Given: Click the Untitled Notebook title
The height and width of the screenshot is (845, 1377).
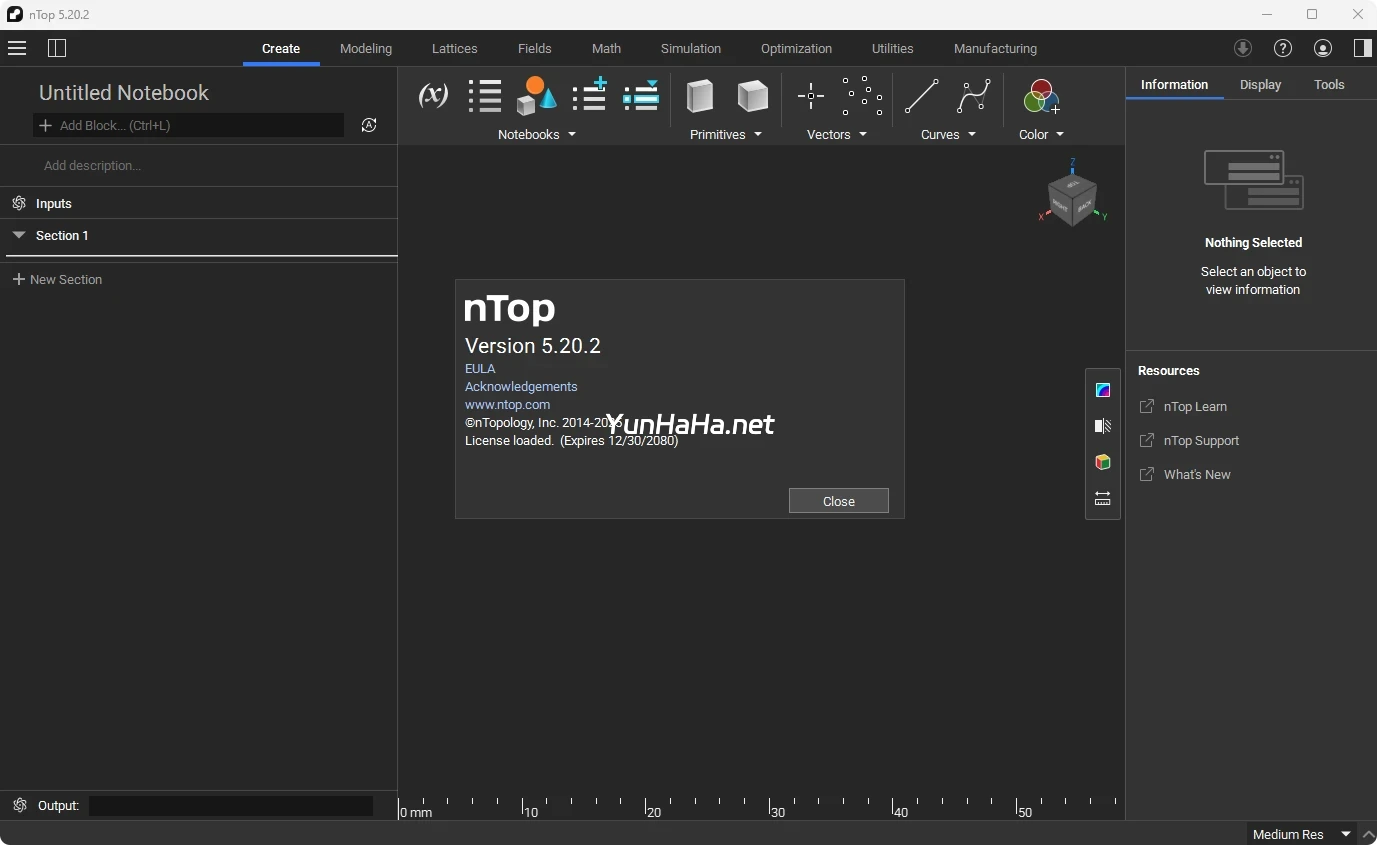Looking at the screenshot, I should (x=124, y=92).
